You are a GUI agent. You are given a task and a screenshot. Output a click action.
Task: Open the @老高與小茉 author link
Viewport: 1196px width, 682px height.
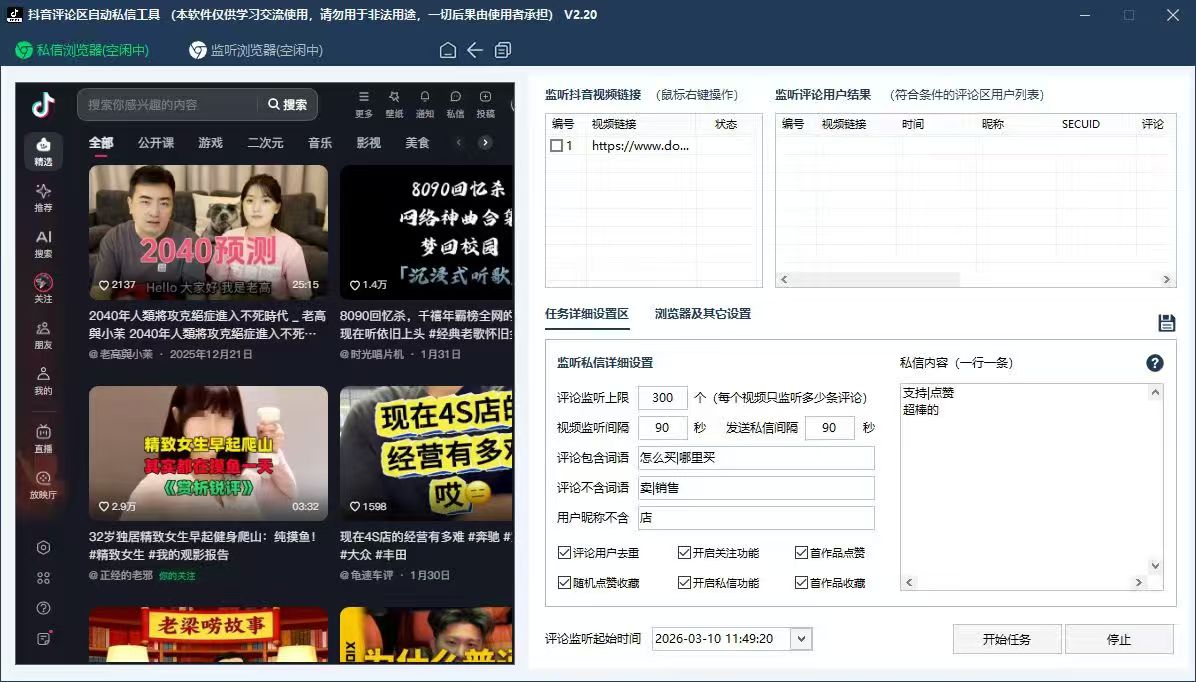click(x=121, y=354)
